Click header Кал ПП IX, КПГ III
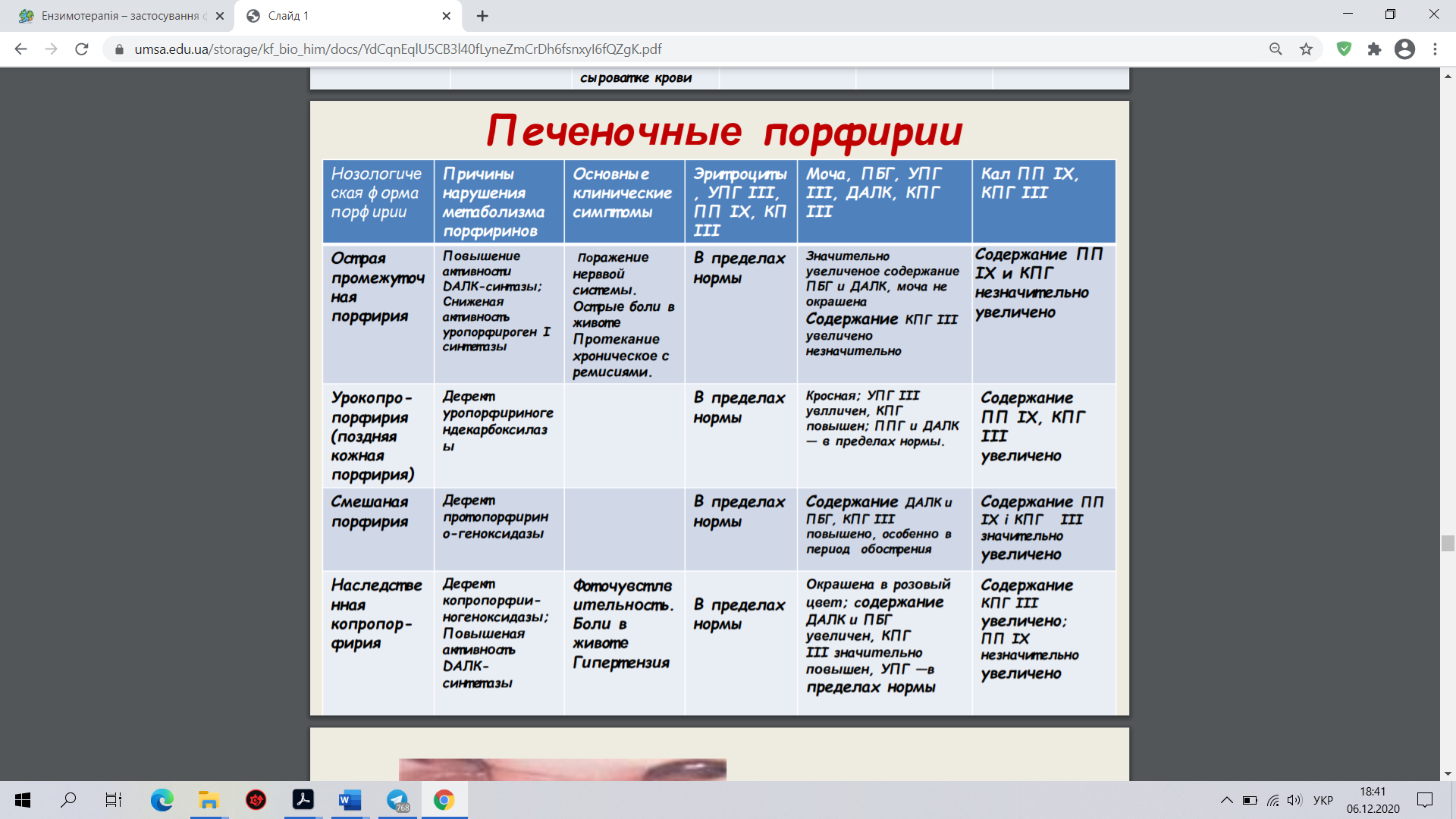Screen dimensions: 1456x819 [x=1043, y=201]
